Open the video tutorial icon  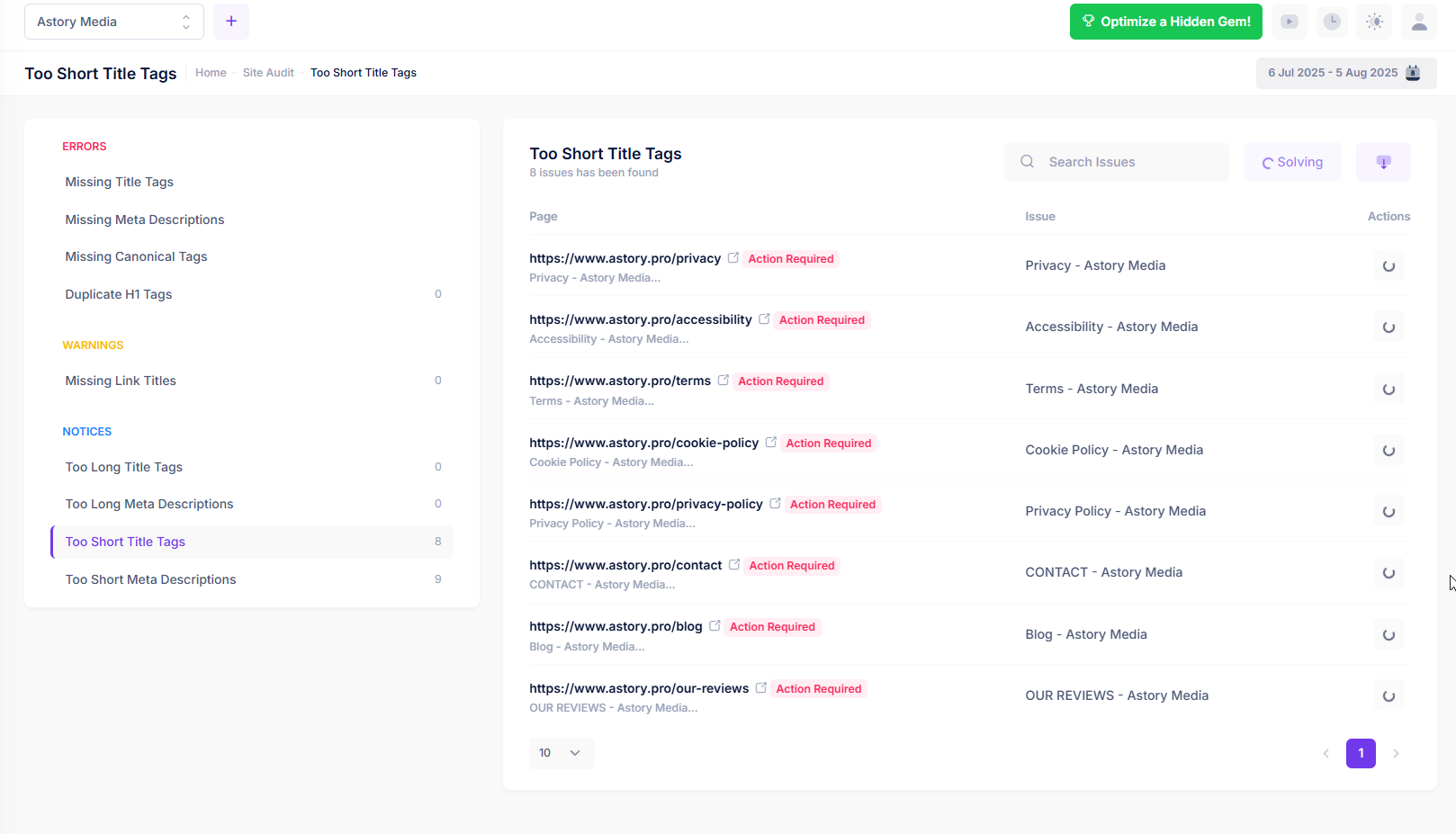[1290, 22]
